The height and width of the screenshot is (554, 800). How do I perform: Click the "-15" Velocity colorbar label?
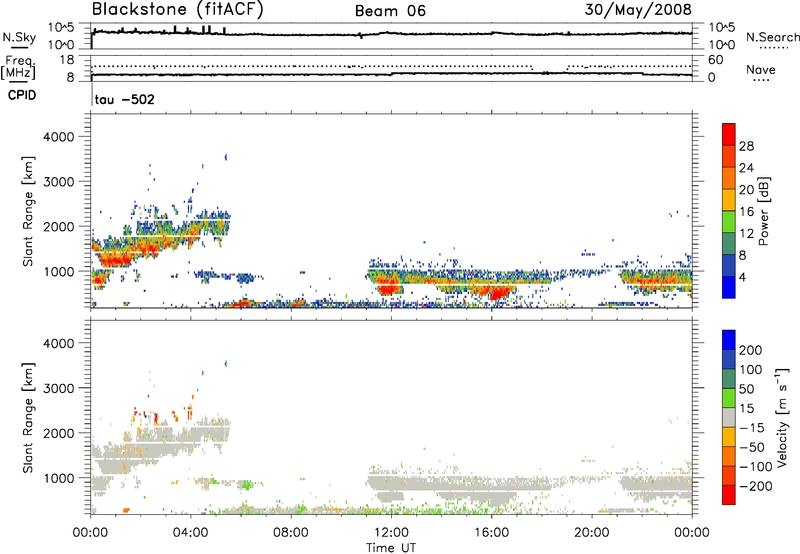coord(752,427)
